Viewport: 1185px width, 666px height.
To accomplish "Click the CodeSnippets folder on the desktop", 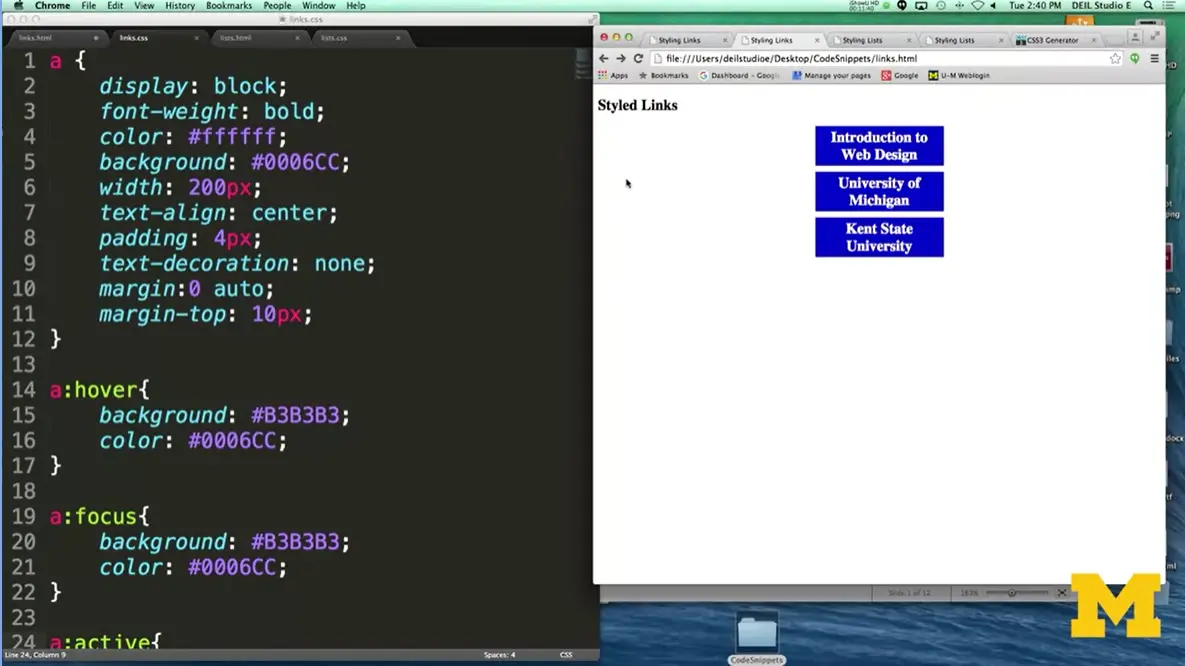I will click(756, 633).
